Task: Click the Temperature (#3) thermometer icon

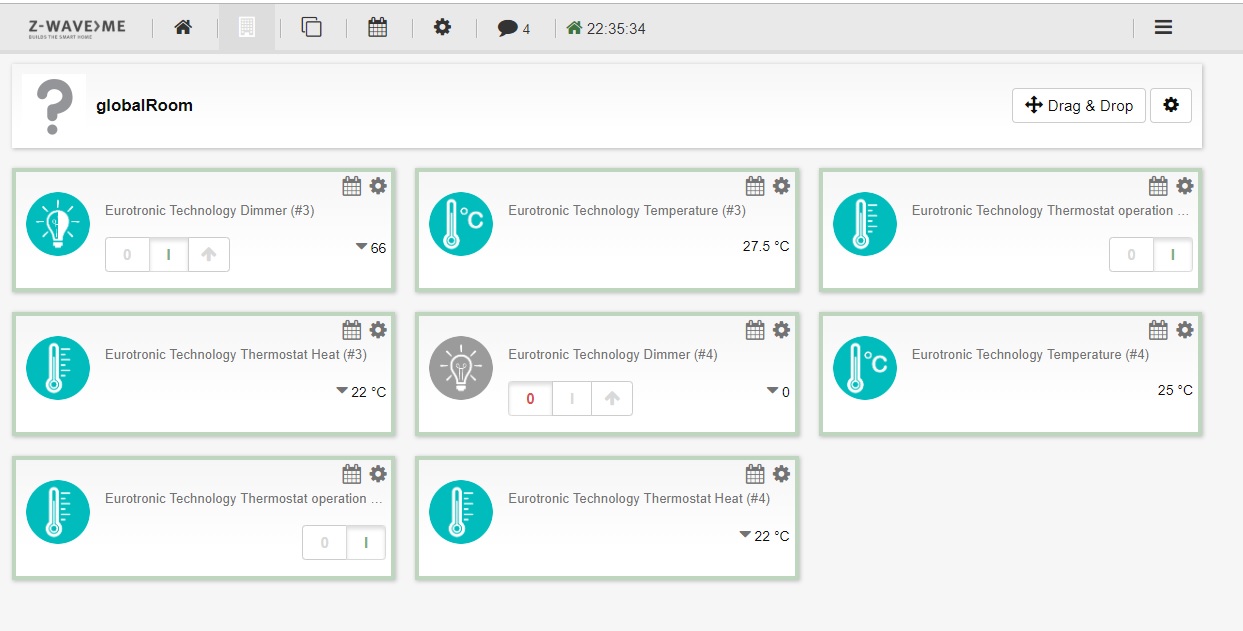Action: click(461, 224)
